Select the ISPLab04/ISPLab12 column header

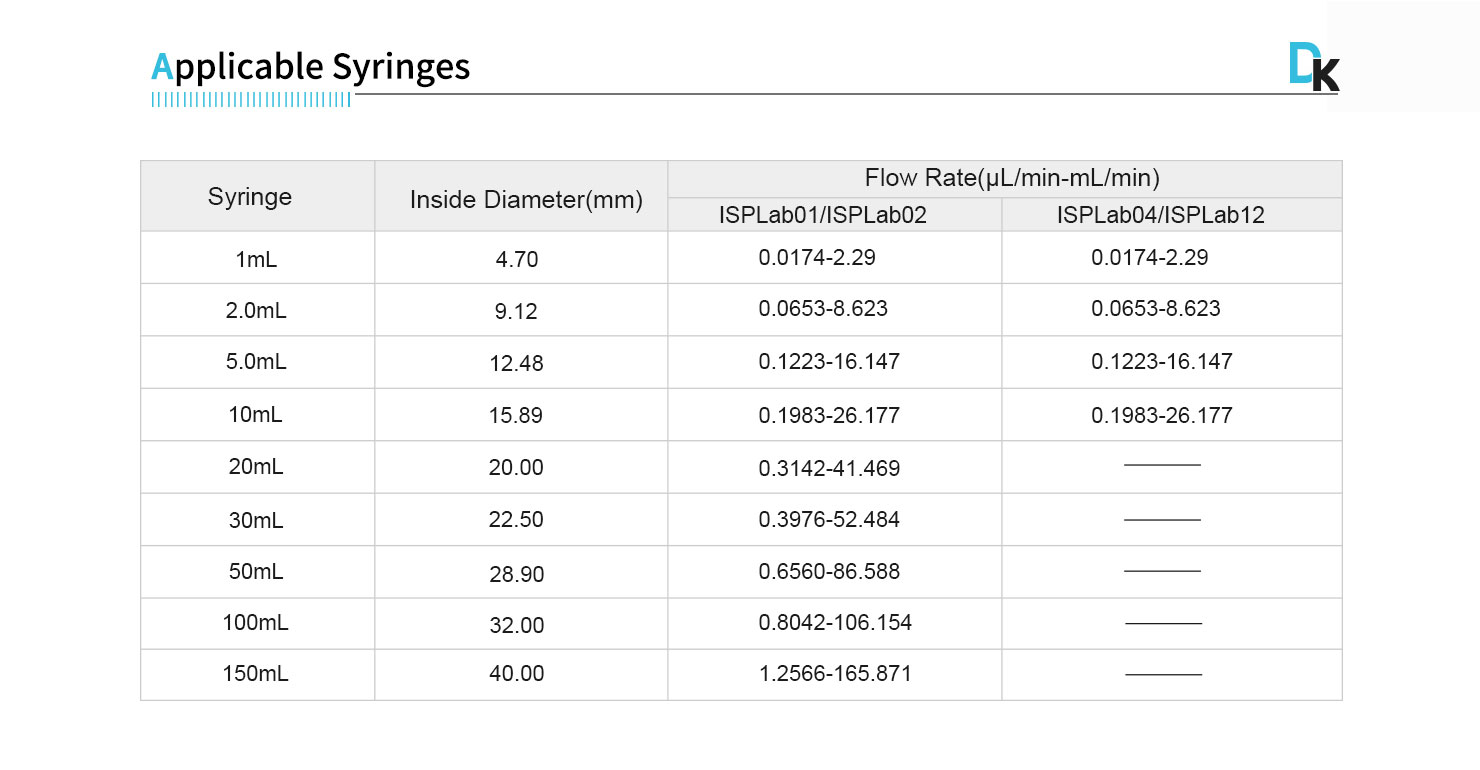1160,215
